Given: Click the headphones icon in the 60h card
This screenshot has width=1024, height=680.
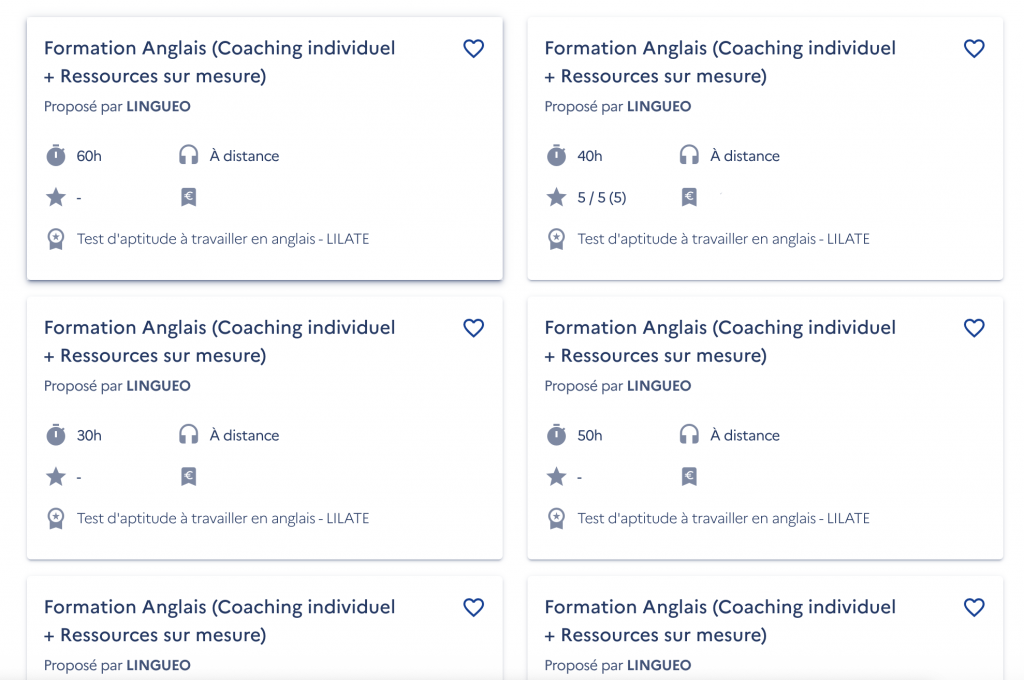Looking at the screenshot, I should tap(189, 155).
